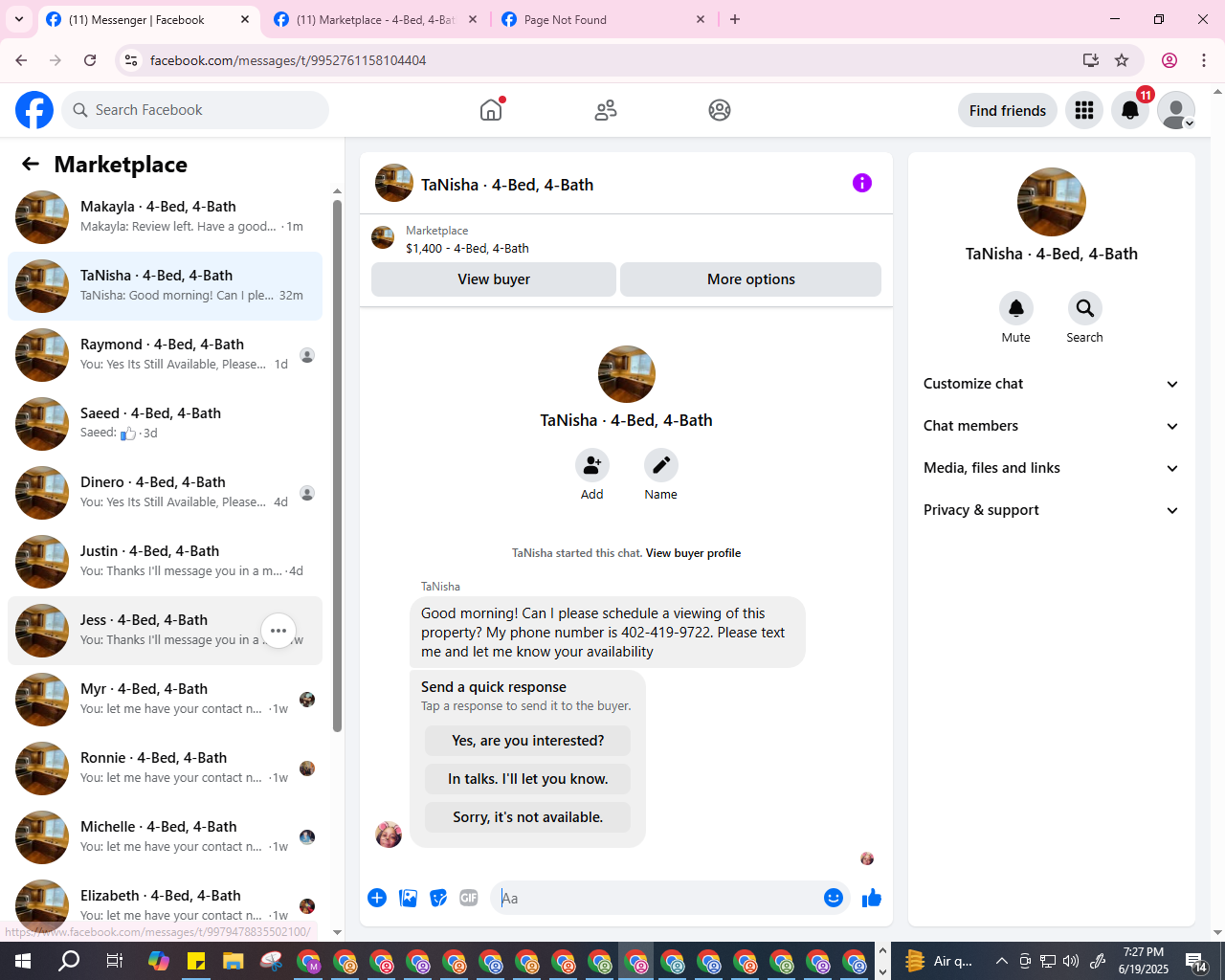This screenshot has height=980, width=1225.
Task: Open the account profile avatar menu
Action: (x=1176, y=110)
